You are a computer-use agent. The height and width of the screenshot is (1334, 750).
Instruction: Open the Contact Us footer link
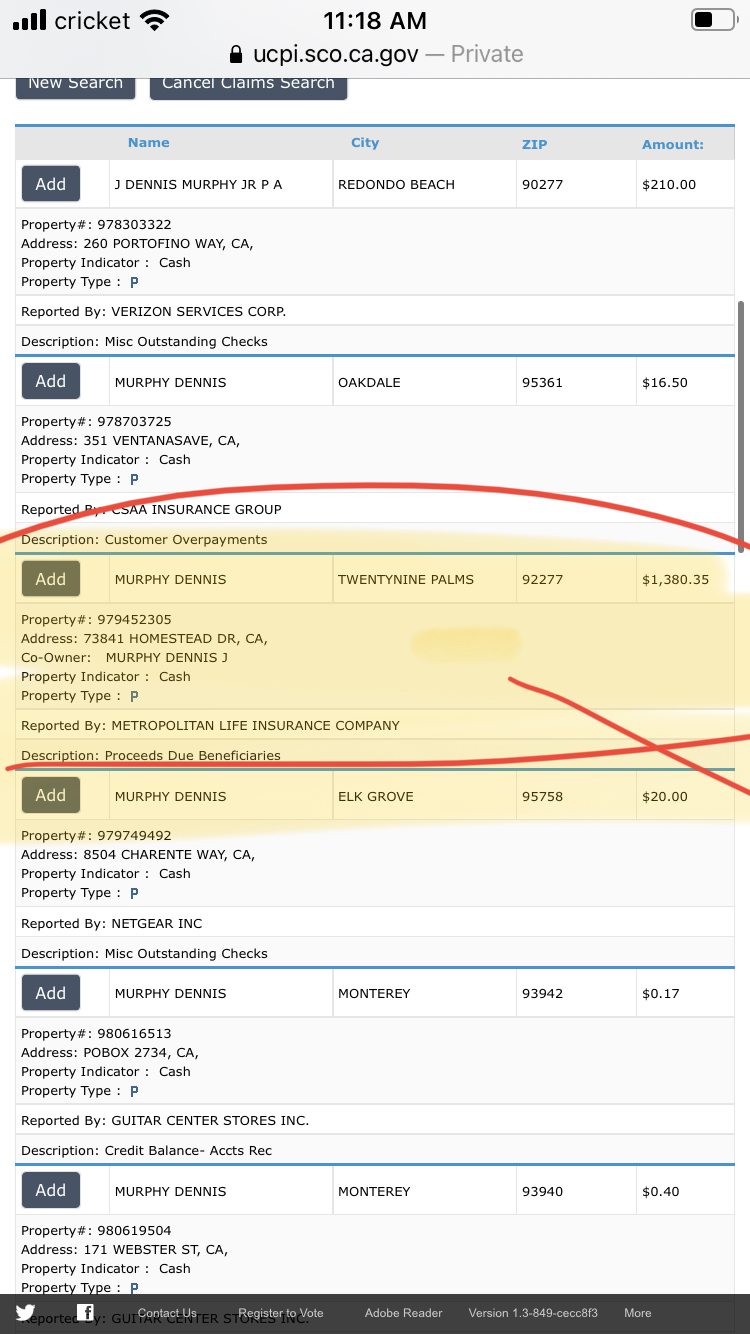167,1313
